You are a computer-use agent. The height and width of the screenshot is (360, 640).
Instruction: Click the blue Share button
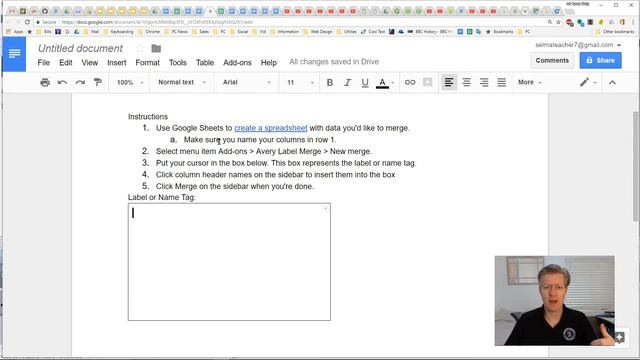[600, 60]
